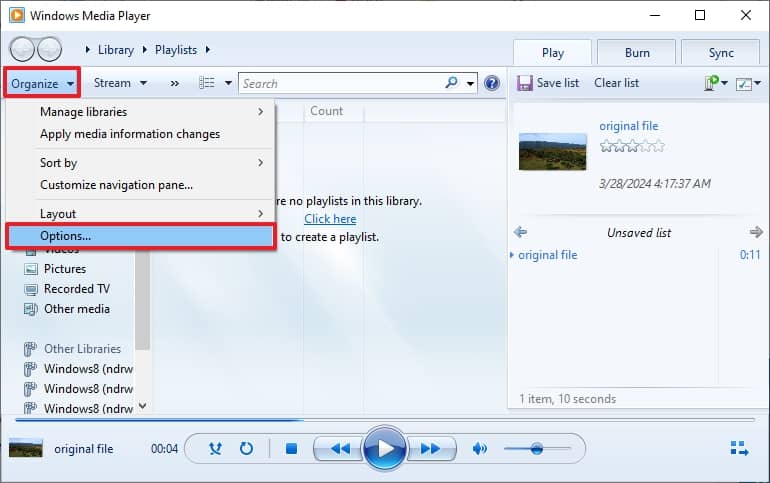This screenshot has height=483, width=770.
Task: Rate original file with star rating
Action: (x=632, y=146)
